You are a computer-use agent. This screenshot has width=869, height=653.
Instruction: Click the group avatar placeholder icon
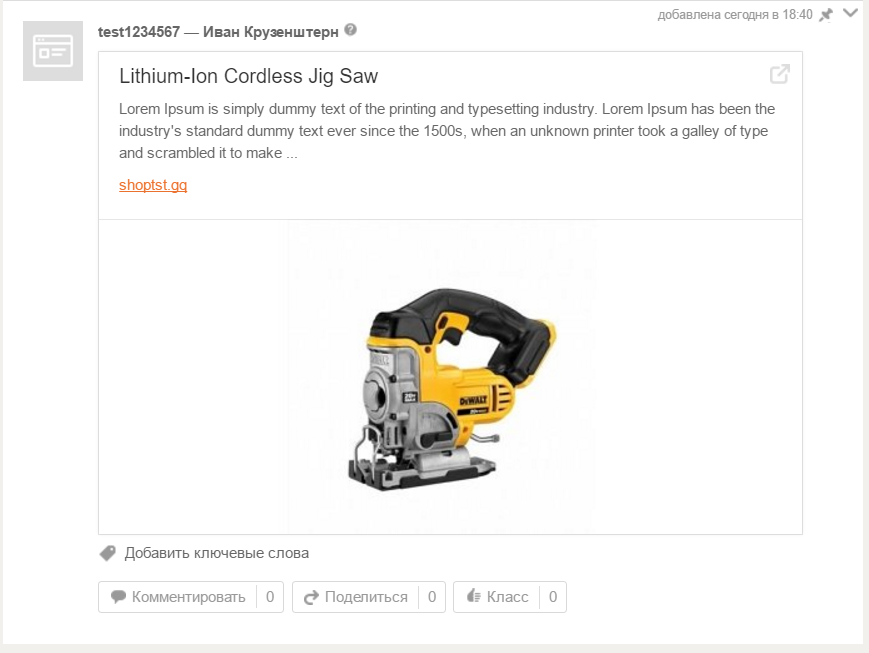pyautogui.click(x=53, y=51)
